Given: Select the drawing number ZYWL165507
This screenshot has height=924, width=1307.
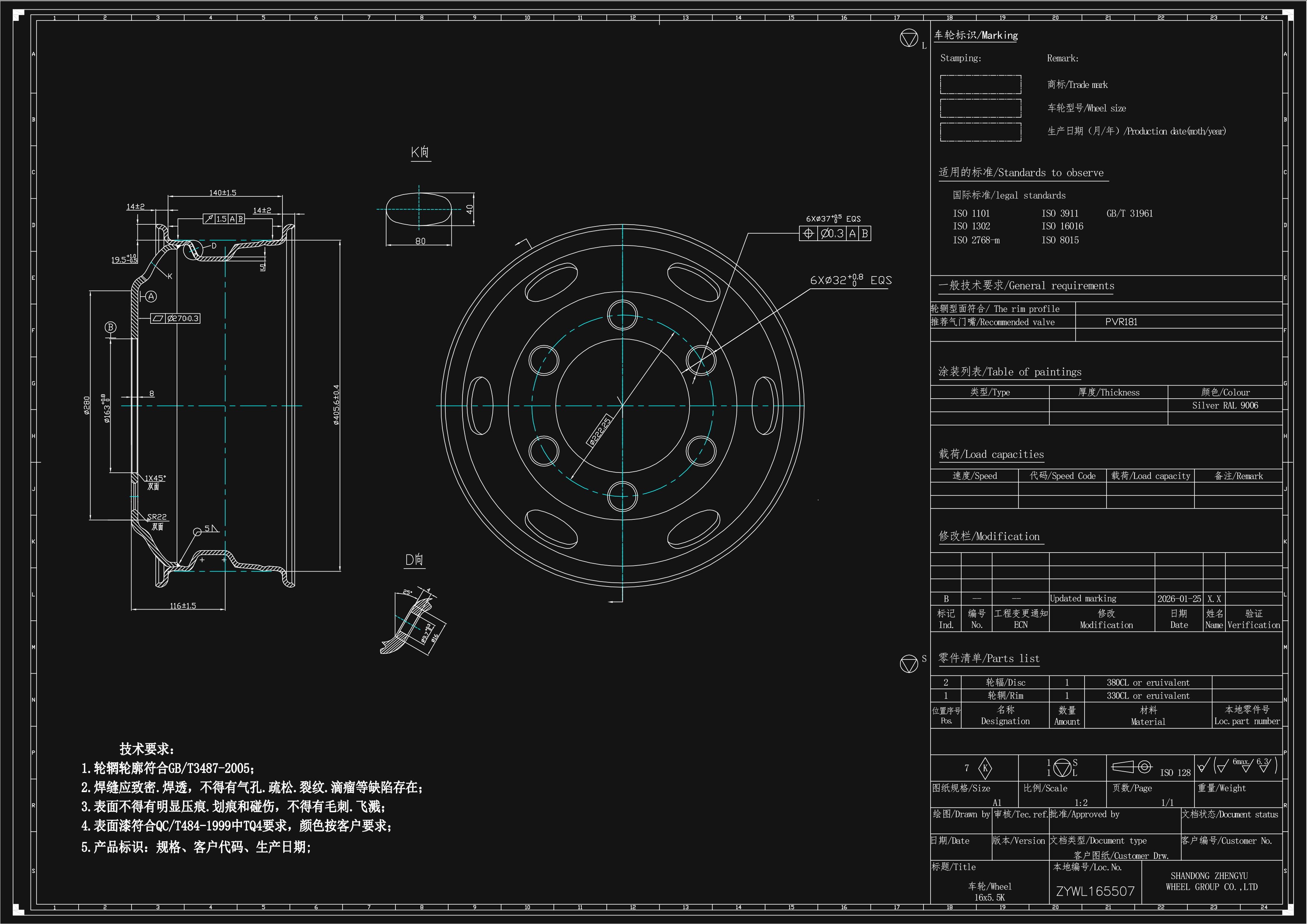Looking at the screenshot, I should [x=1095, y=891].
